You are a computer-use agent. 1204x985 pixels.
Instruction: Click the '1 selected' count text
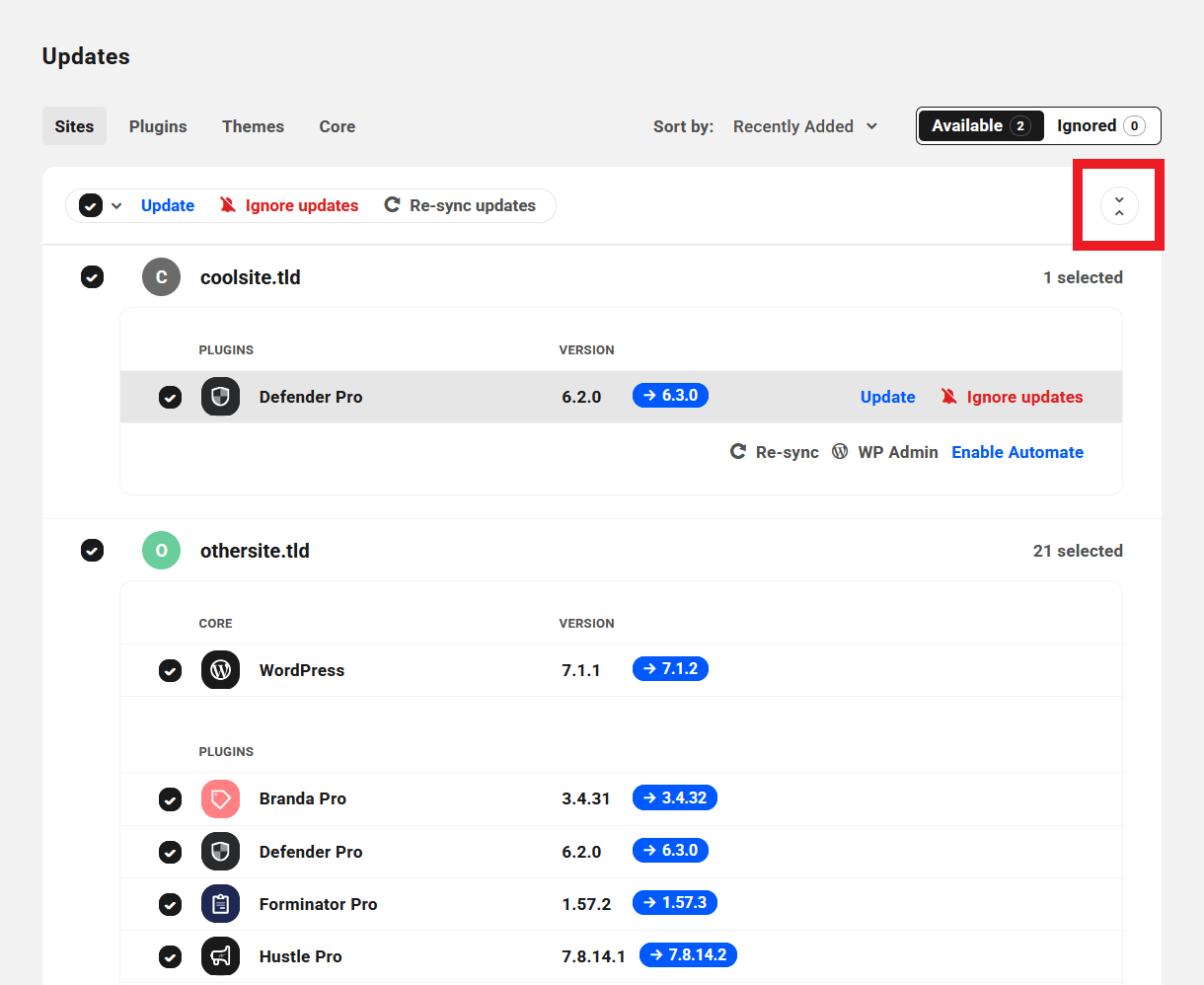point(1083,277)
